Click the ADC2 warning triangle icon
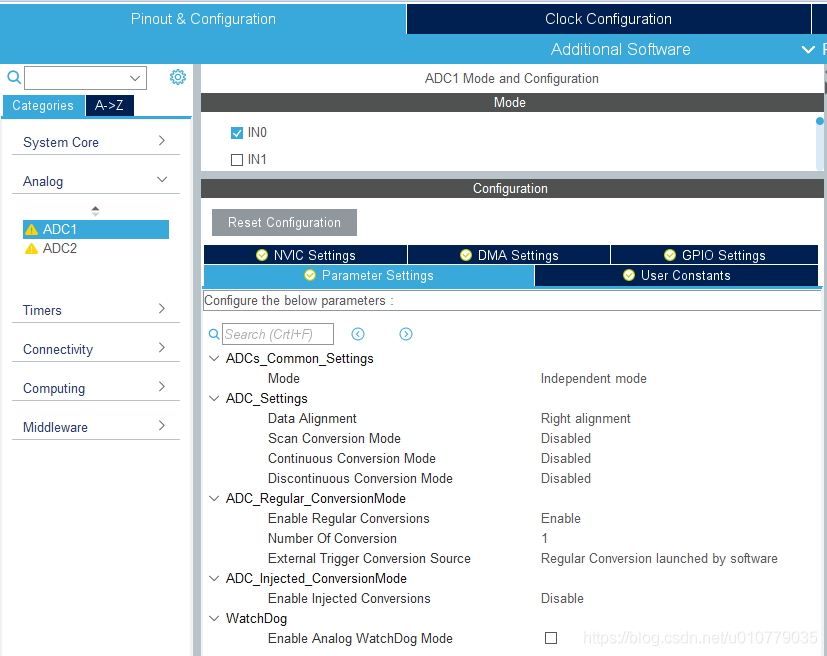 [x=32, y=248]
